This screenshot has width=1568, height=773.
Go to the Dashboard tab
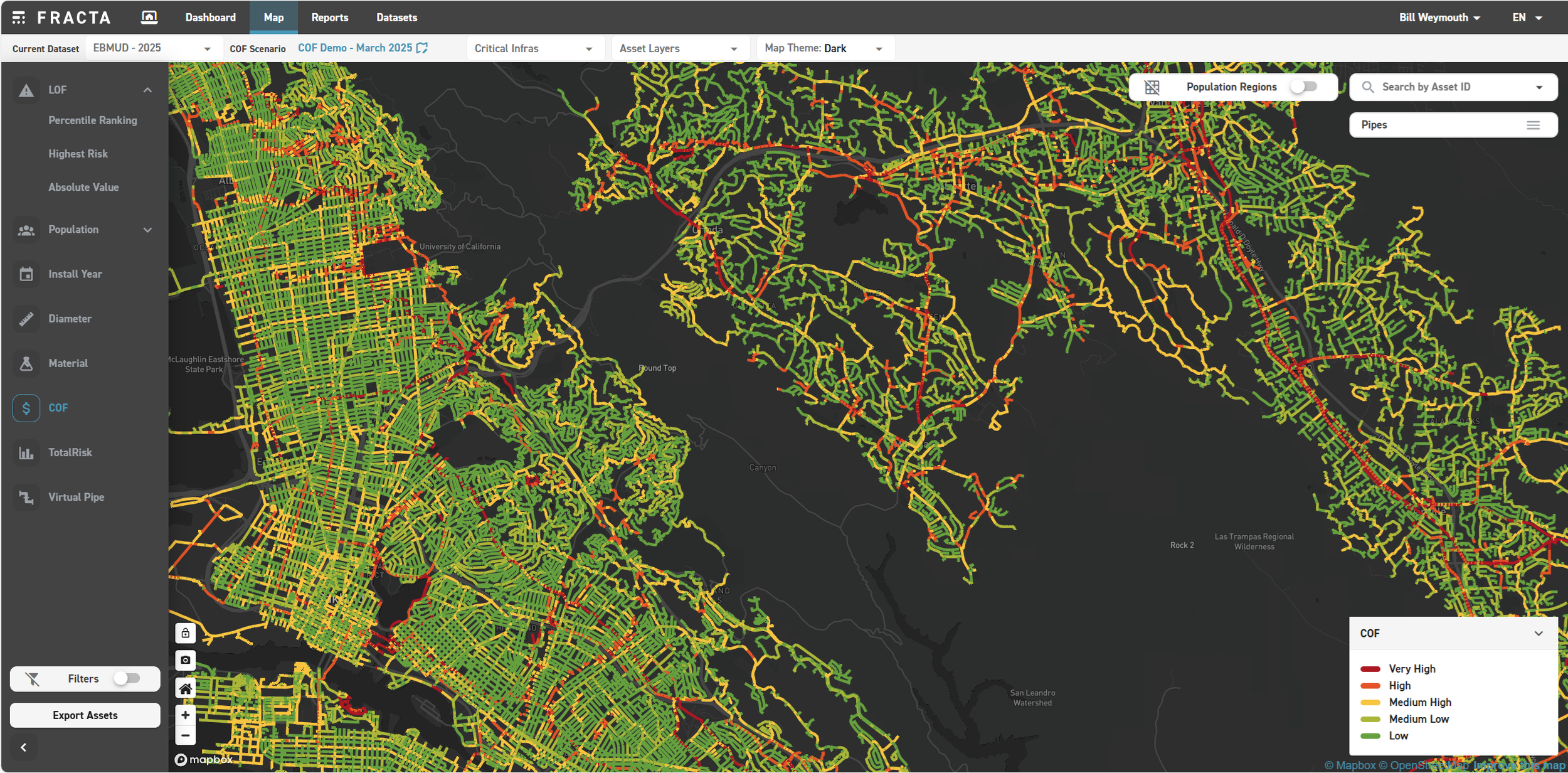[211, 18]
